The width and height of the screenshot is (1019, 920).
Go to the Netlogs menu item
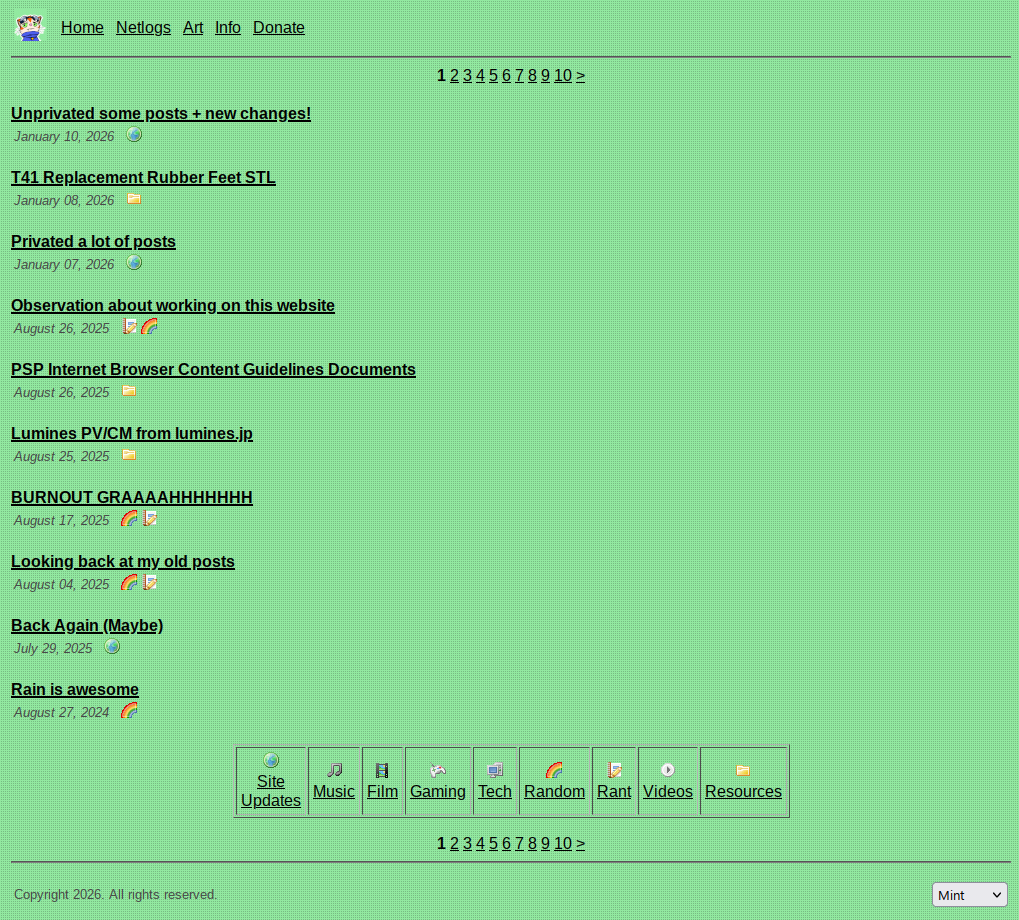pyautogui.click(x=143, y=28)
